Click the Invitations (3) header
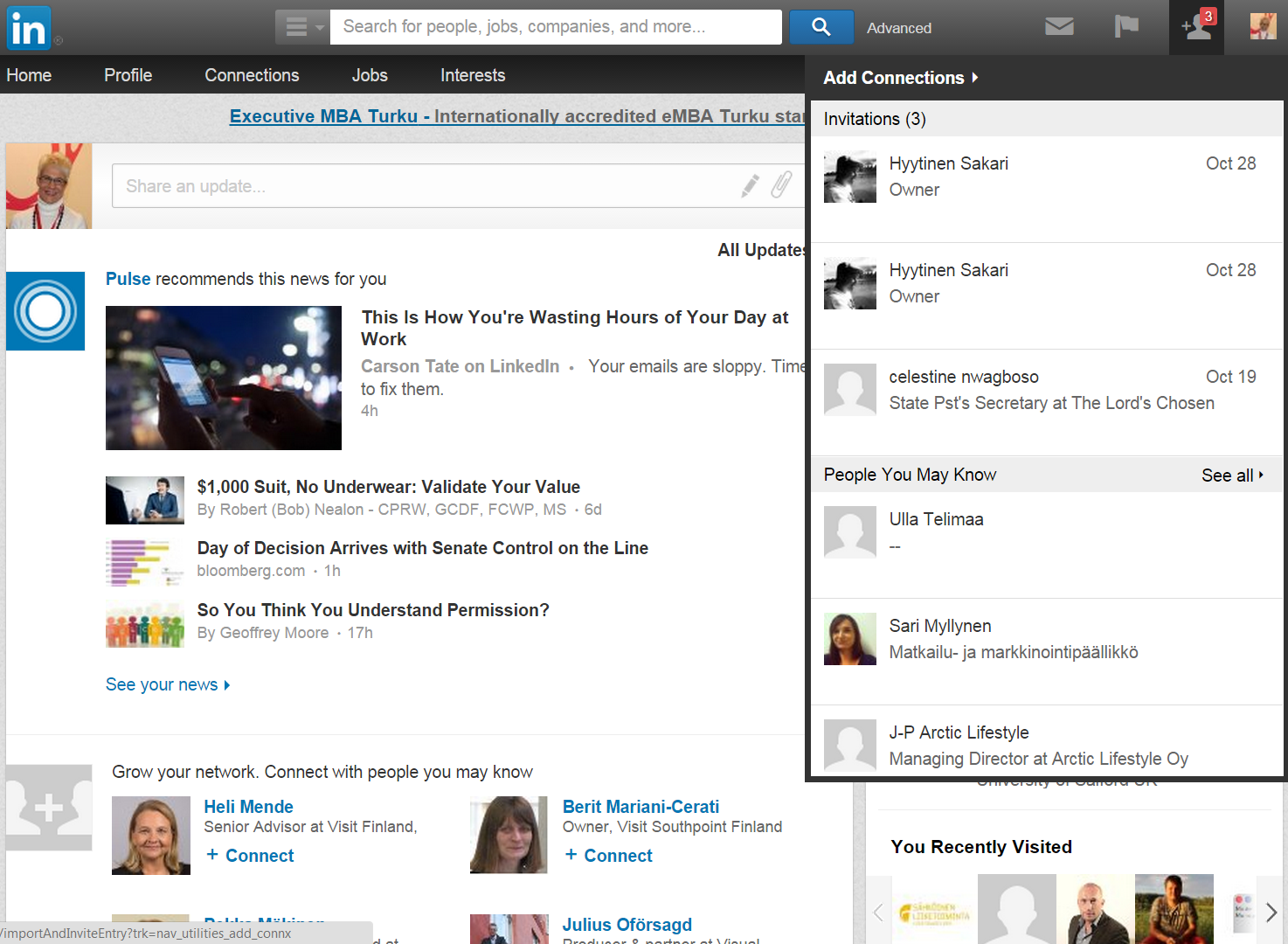Screen dimensions: 1288x944 pos(875,119)
